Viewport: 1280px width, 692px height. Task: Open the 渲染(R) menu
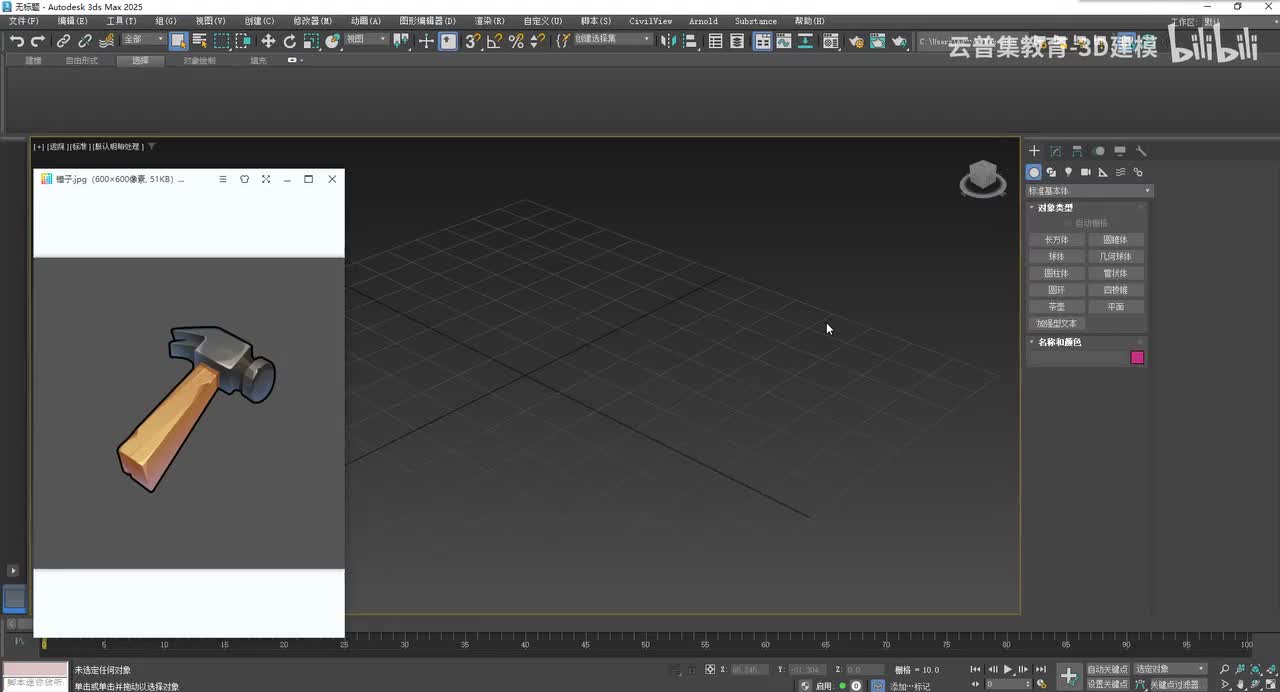tap(489, 21)
